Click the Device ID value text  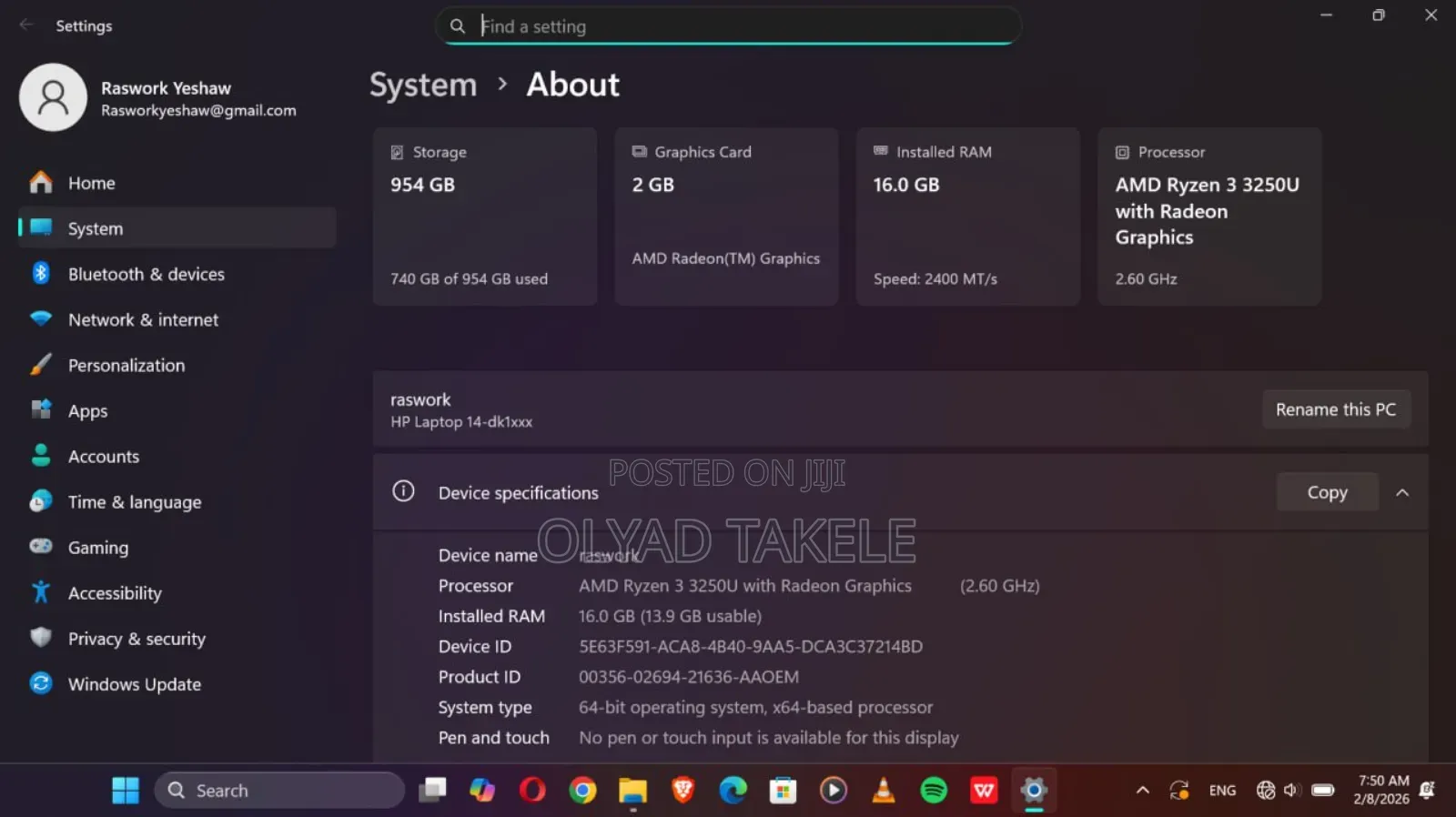[751, 646]
